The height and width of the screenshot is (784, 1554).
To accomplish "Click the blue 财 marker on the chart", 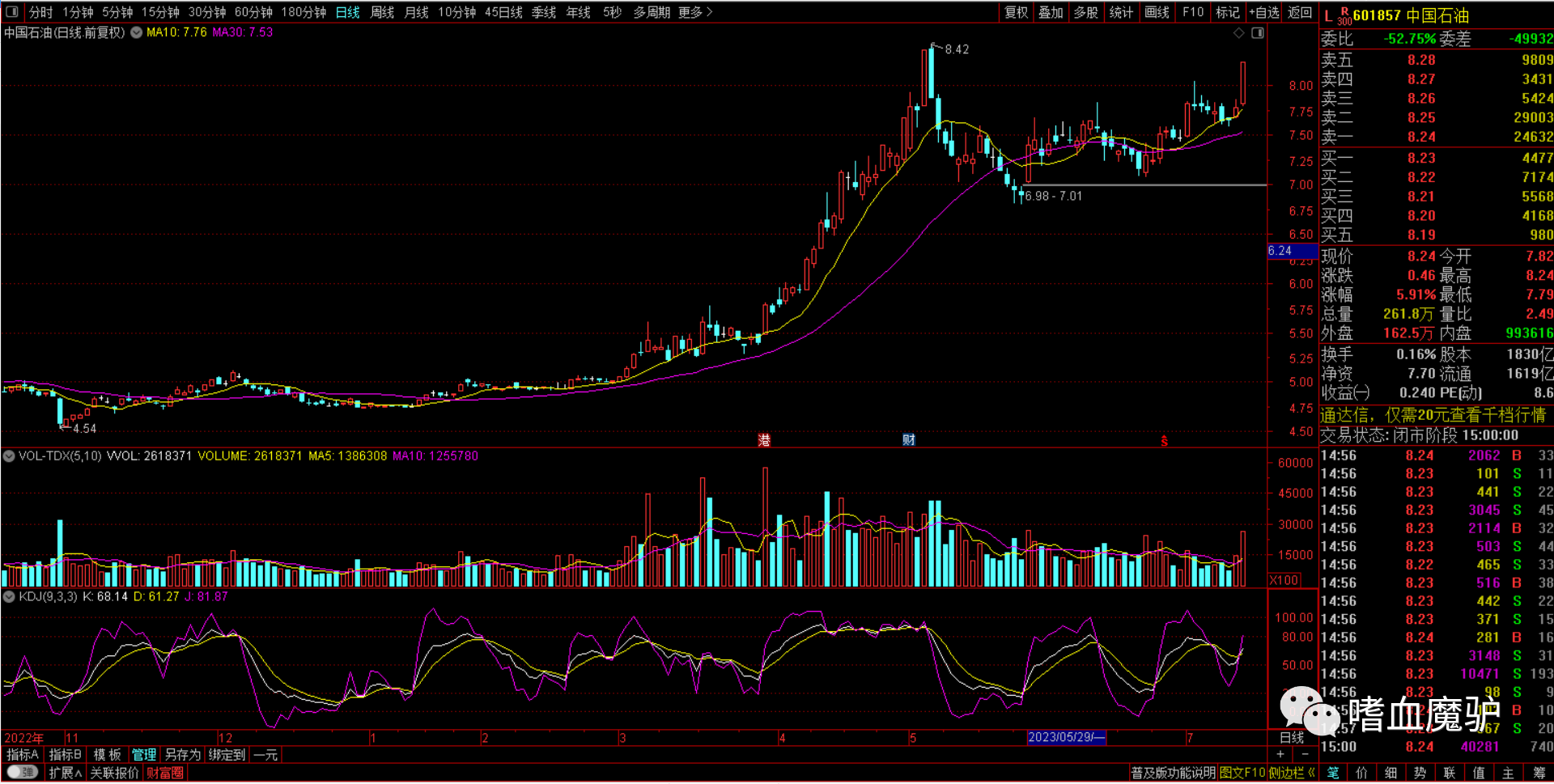I will 909,440.
